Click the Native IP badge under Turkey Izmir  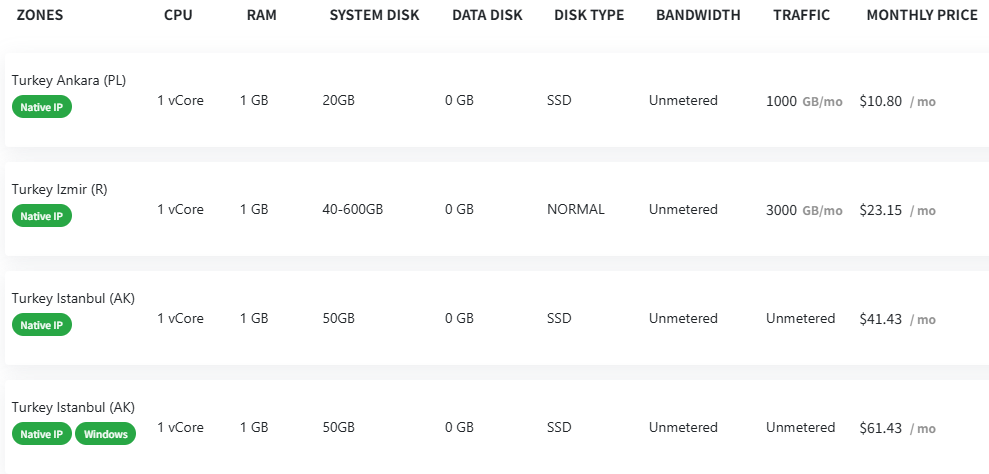point(42,216)
